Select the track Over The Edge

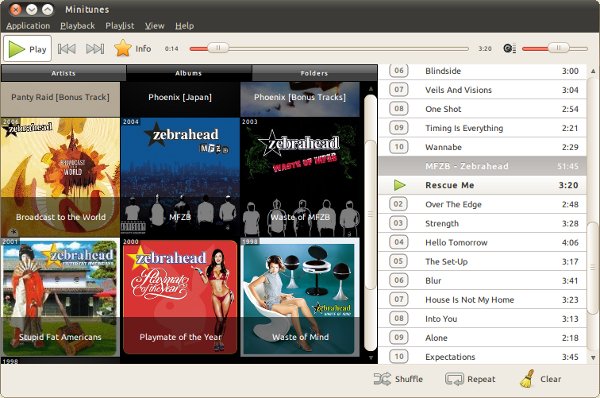[482, 204]
